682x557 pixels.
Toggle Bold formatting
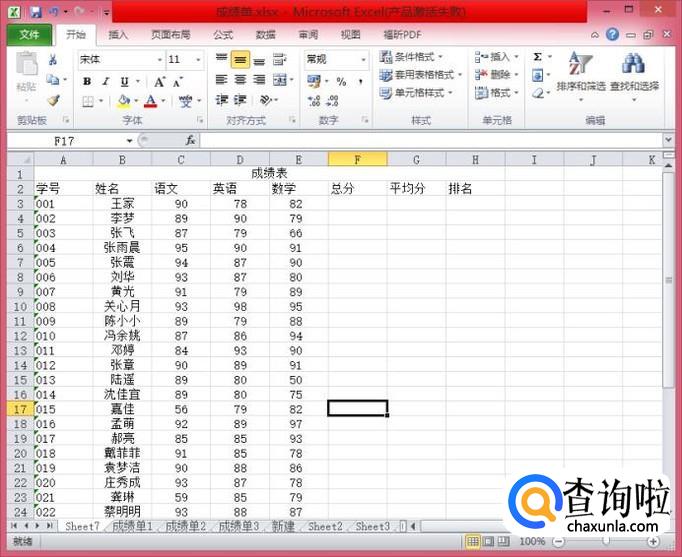point(87,81)
